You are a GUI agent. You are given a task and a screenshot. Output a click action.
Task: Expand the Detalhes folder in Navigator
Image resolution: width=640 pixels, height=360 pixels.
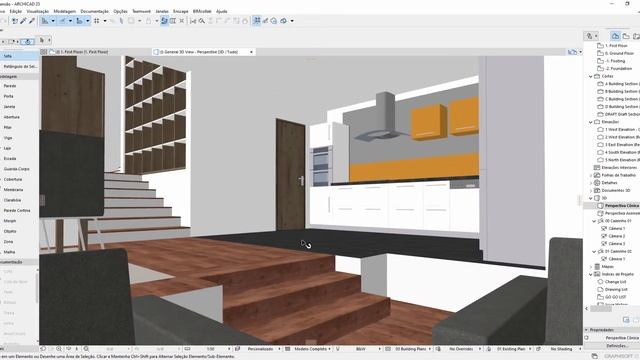coord(591,183)
